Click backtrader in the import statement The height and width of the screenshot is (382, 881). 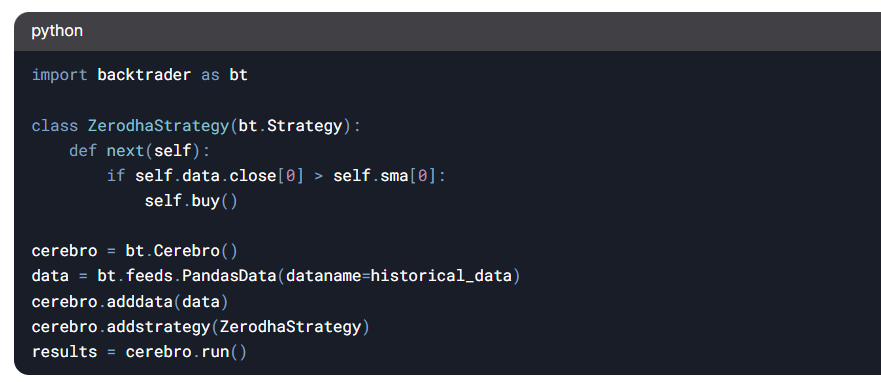144,75
